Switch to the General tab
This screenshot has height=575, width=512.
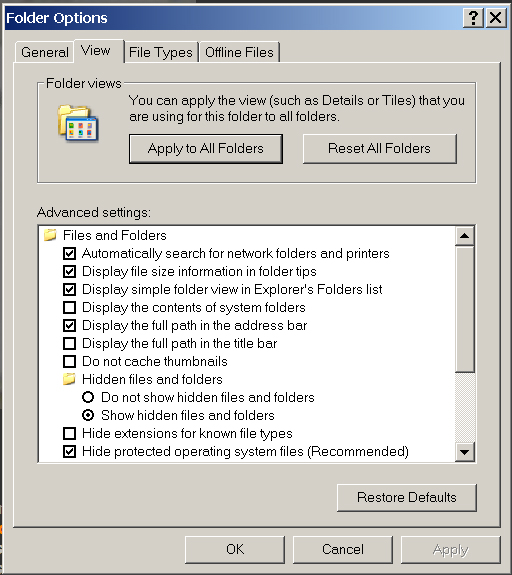[x=45, y=52]
